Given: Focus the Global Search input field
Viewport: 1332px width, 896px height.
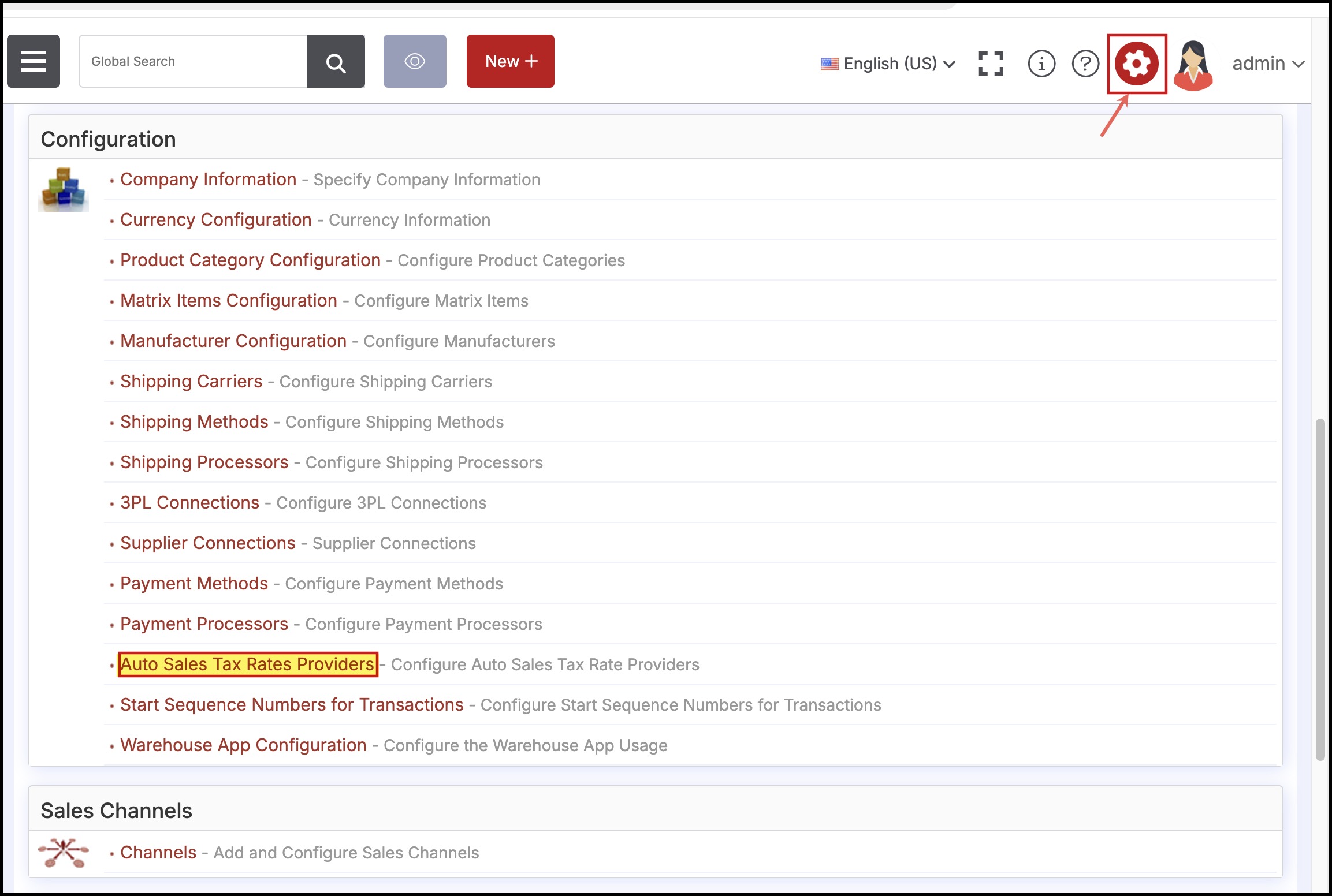Looking at the screenshot, I should point(193,61).
